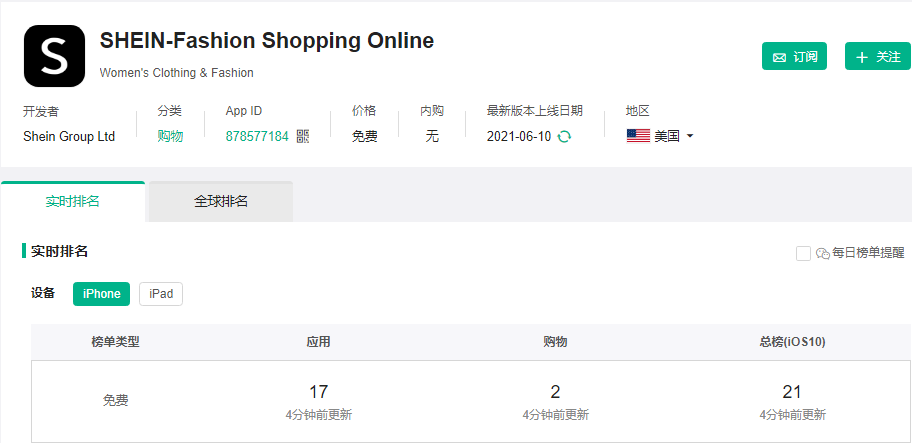Expand the 美国 region dropdown arrow
The image size is (912, 443).
point(690,137)
